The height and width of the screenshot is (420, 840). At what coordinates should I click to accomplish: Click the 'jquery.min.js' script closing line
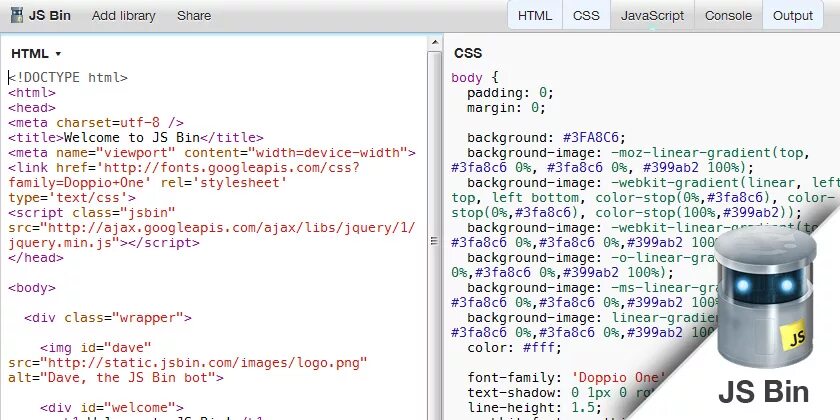(103, 243)
